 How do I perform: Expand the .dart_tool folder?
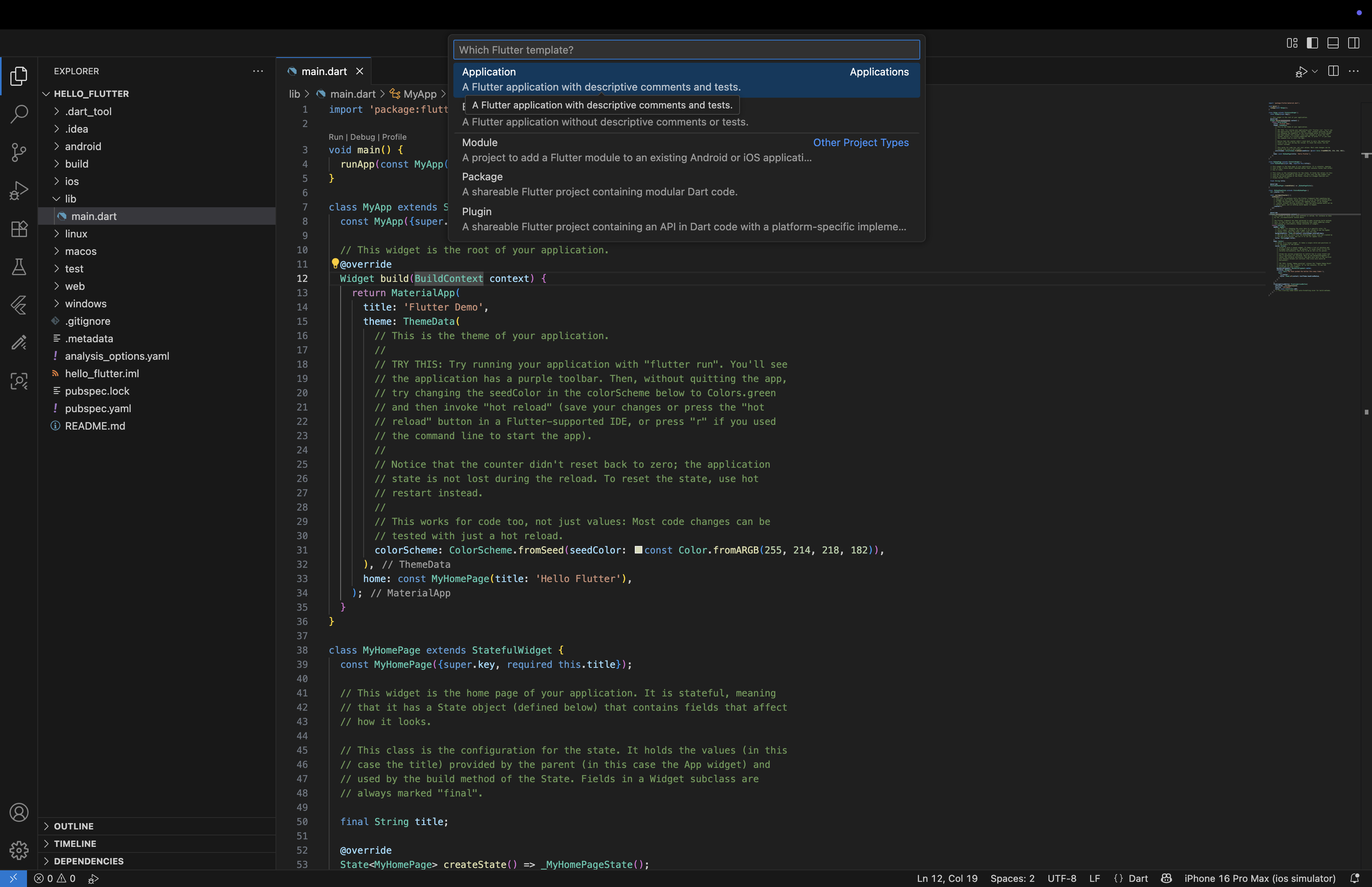pos(157,111)
